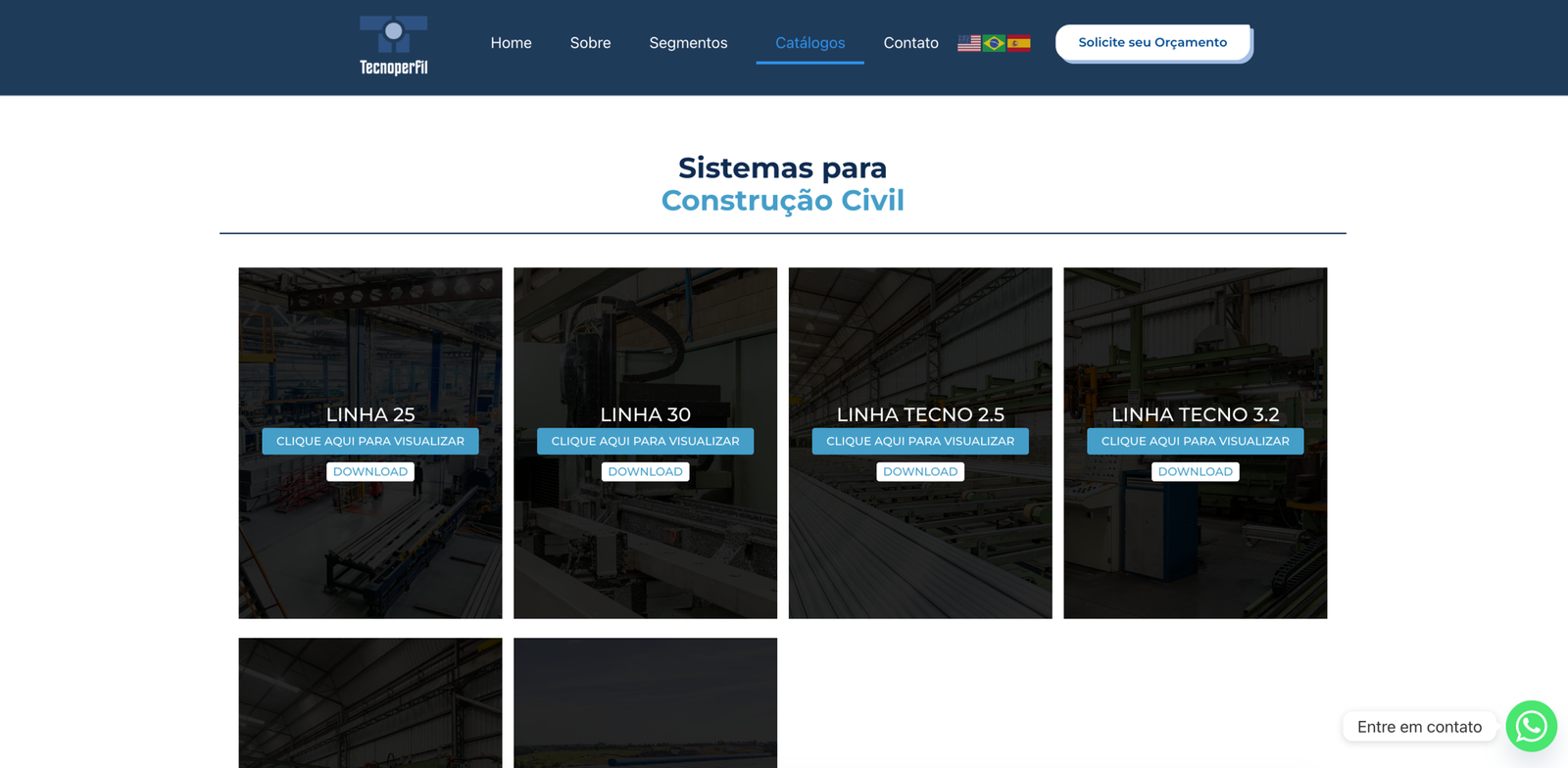Switch language with the US flag
Viewport: 1568px width, 768px height.
coord(968,43)
